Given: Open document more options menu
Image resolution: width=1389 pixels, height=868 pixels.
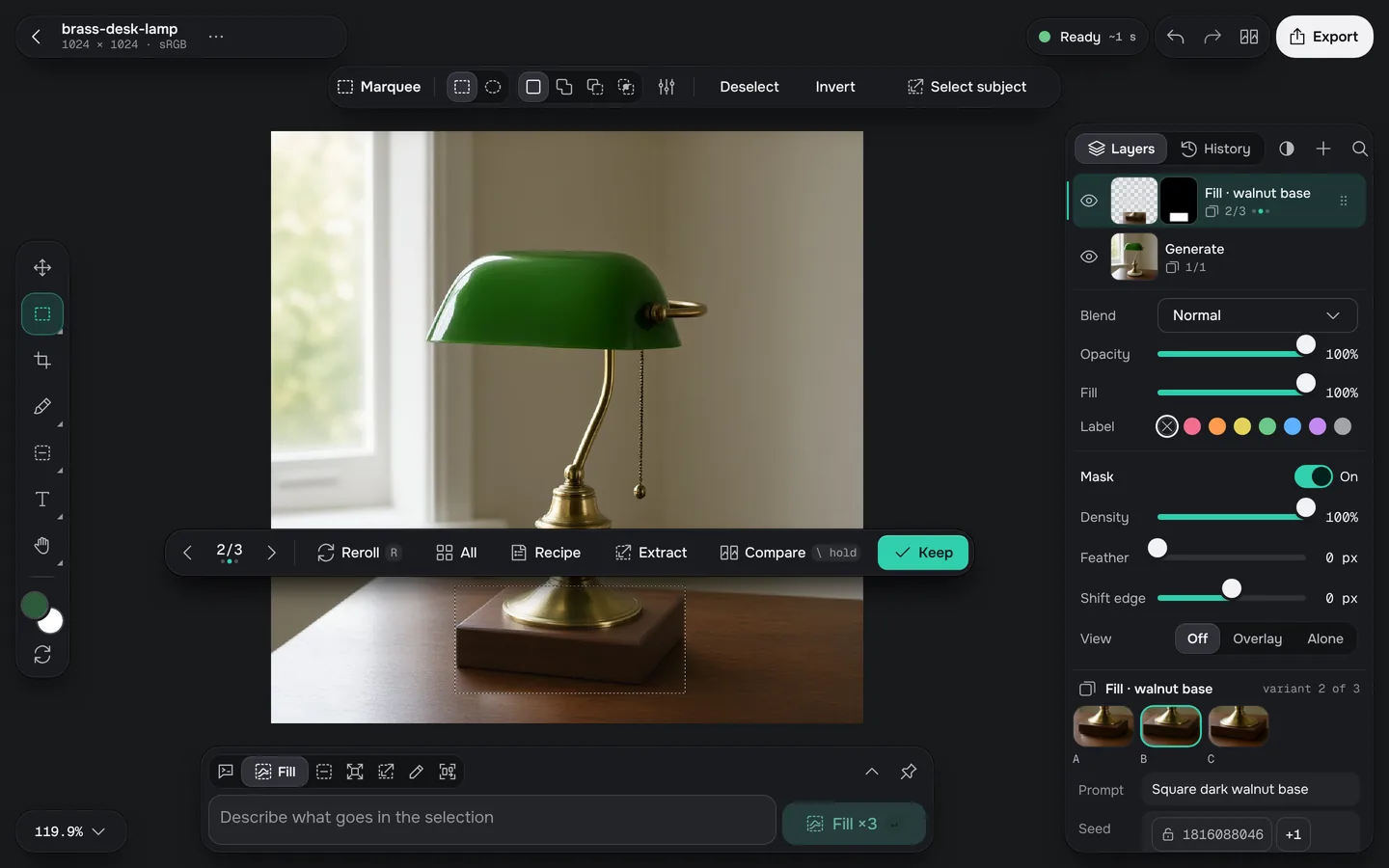Looking at the screenshot, I should (x=216, y=37).
